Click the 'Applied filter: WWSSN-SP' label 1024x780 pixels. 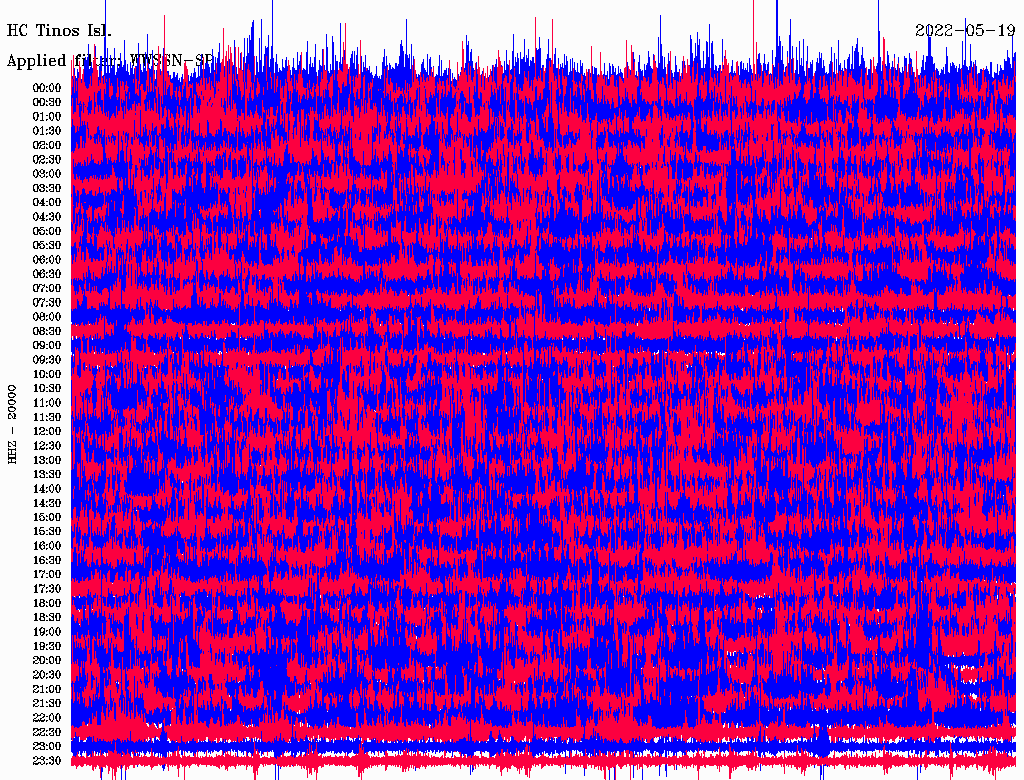[x=110, y=61]
